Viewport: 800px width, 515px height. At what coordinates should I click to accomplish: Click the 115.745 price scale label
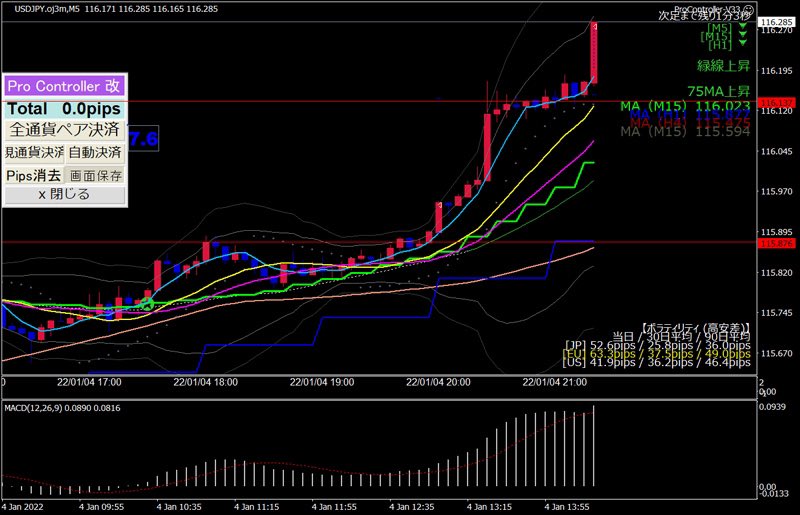point(776,313)
